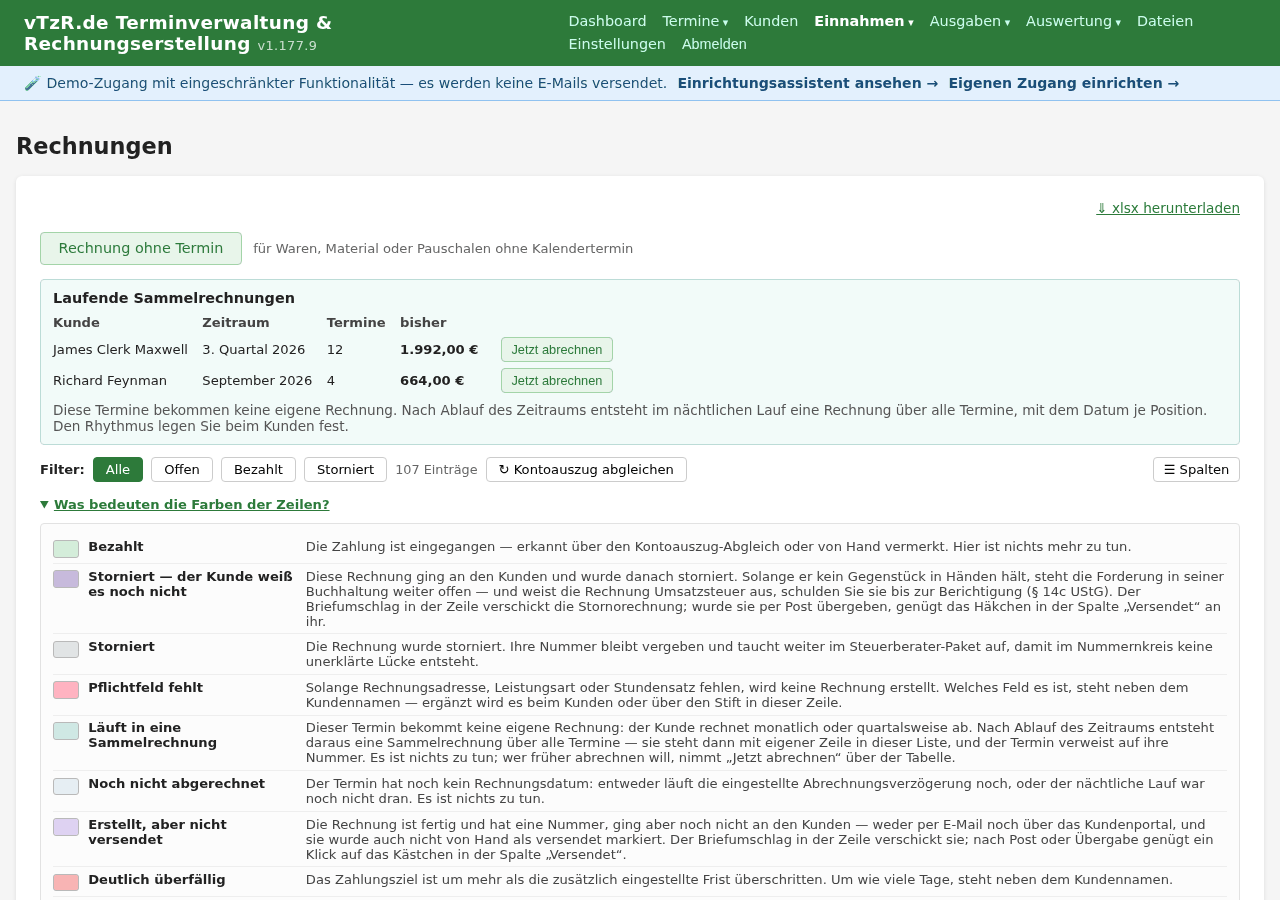Click Jetzt abrechnen for James Clerk Maxwell
This screenshot has height=900, width=1280.
pos(557,350)
